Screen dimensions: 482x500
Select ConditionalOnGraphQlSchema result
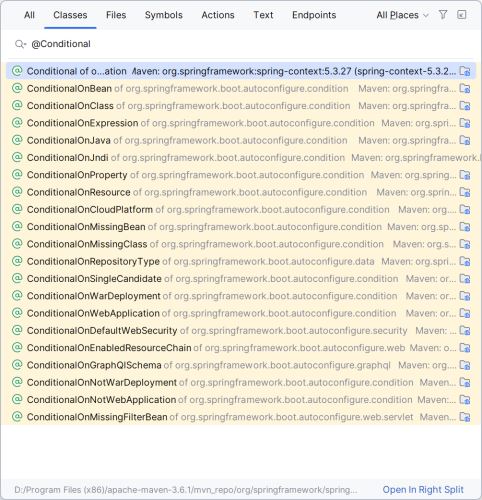click(x=241, y=365)
